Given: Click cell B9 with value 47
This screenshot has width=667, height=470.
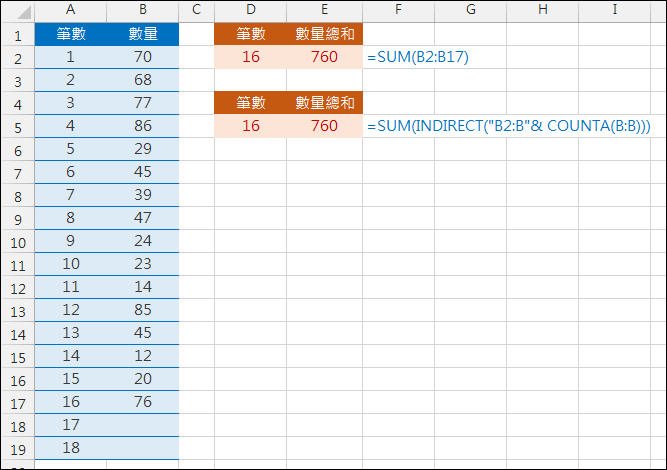Looking at the screenshot, I should 143,218.
